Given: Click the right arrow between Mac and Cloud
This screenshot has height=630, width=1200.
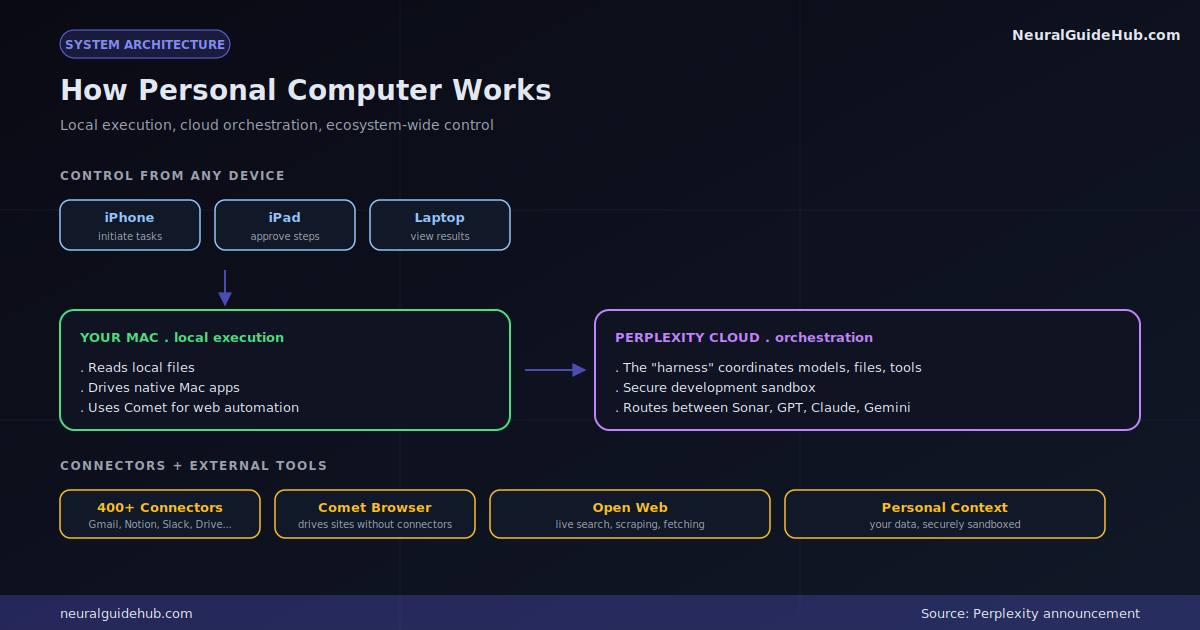Looking at the screenshot, I should 556,370.
